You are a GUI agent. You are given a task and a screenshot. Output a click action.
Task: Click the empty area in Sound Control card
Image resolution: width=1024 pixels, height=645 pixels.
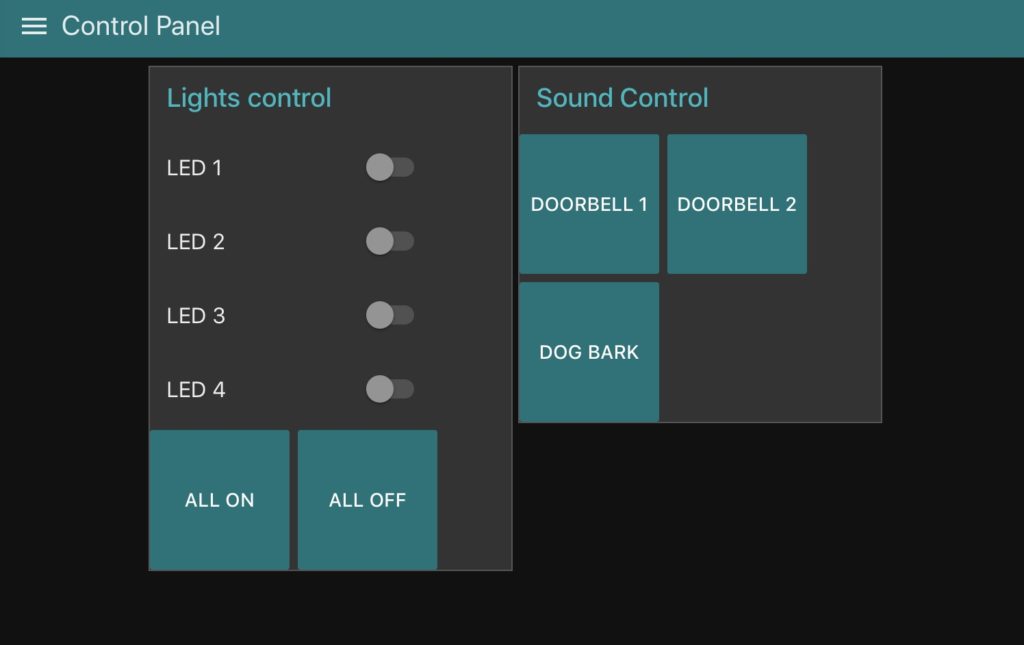769,352
